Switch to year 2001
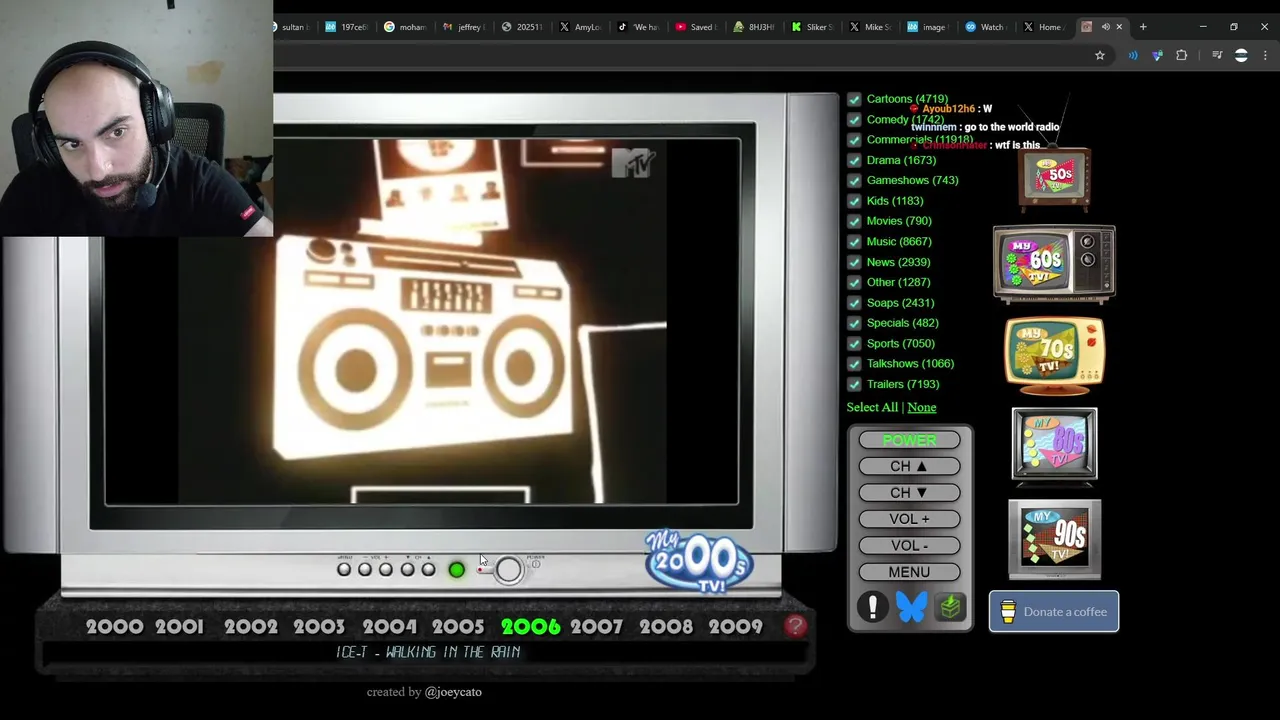The image size is (1280, 720). [180, 627]
